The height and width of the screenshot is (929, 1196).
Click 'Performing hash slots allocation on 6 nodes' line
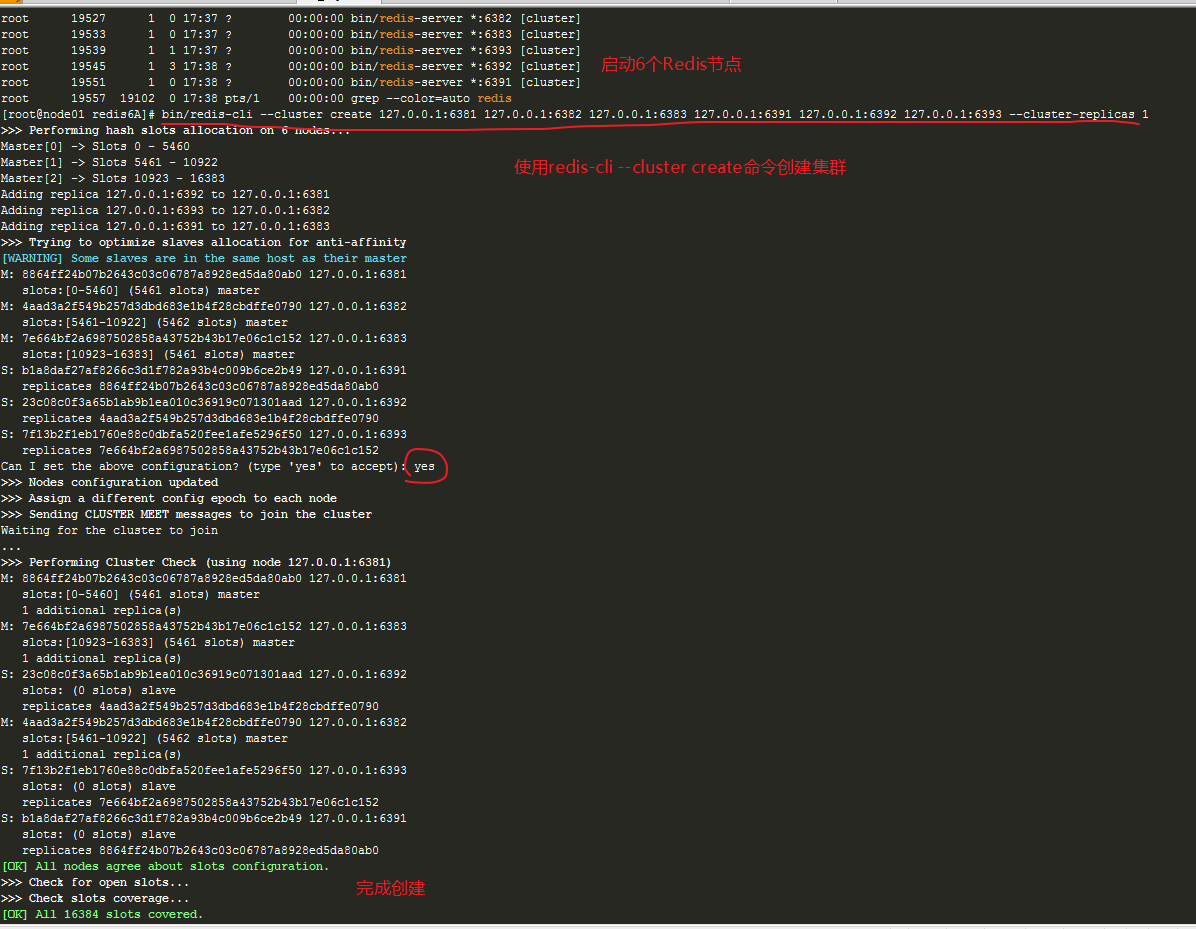pos(175,130)
